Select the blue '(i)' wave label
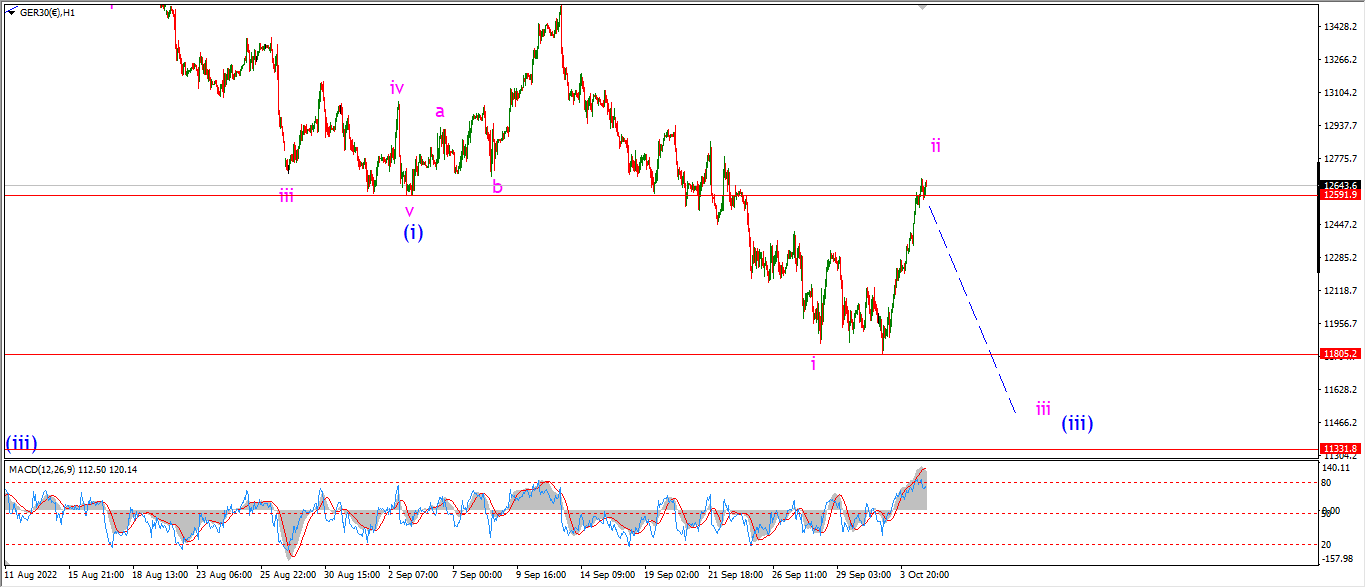Screen dimensions: 1366x588 point(413,232)
